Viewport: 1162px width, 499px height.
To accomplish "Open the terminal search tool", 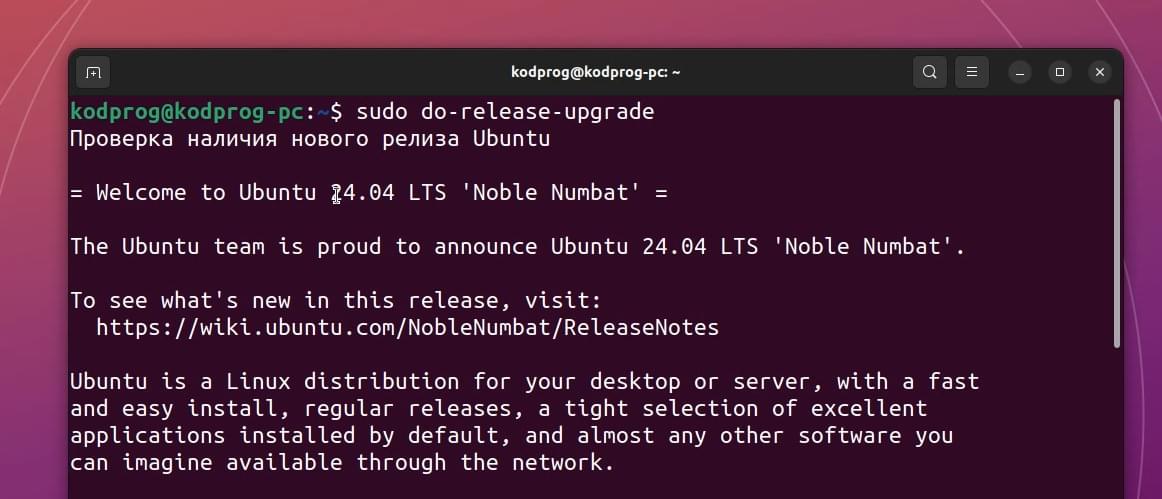I will tap(929, 72).
